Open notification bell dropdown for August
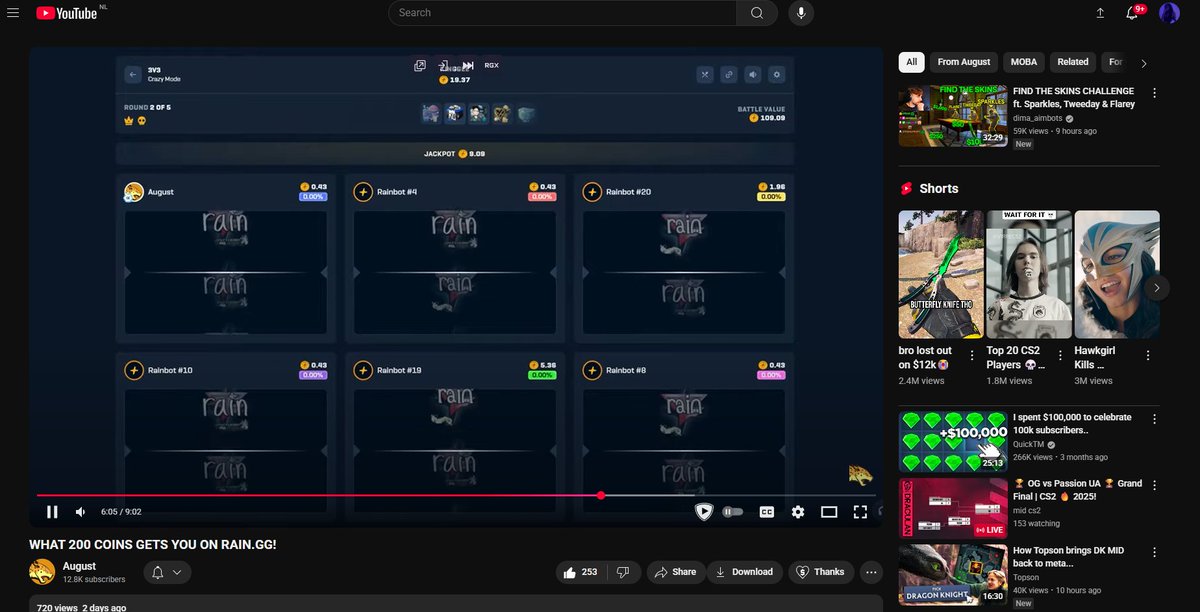The height and width of the screenshot is (612, 1200). (x=167, y=572)
